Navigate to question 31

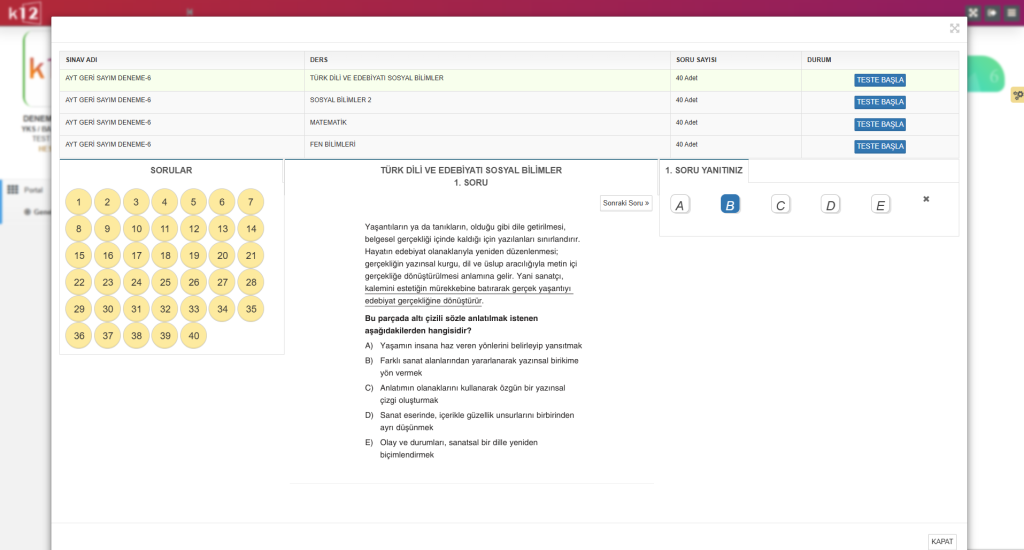tap(136, 309)
